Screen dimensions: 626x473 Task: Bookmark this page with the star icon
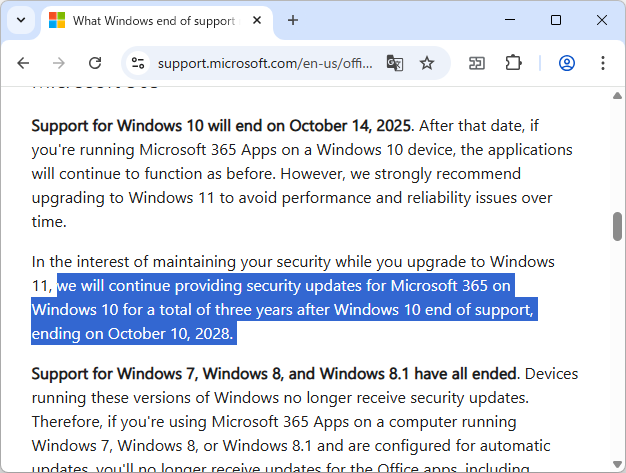(x=427, y=63)
